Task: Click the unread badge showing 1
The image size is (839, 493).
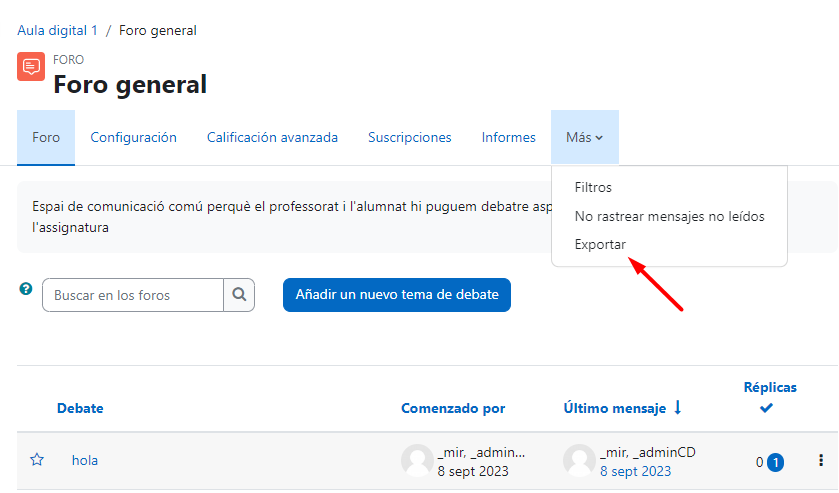Action: point(775,462)
